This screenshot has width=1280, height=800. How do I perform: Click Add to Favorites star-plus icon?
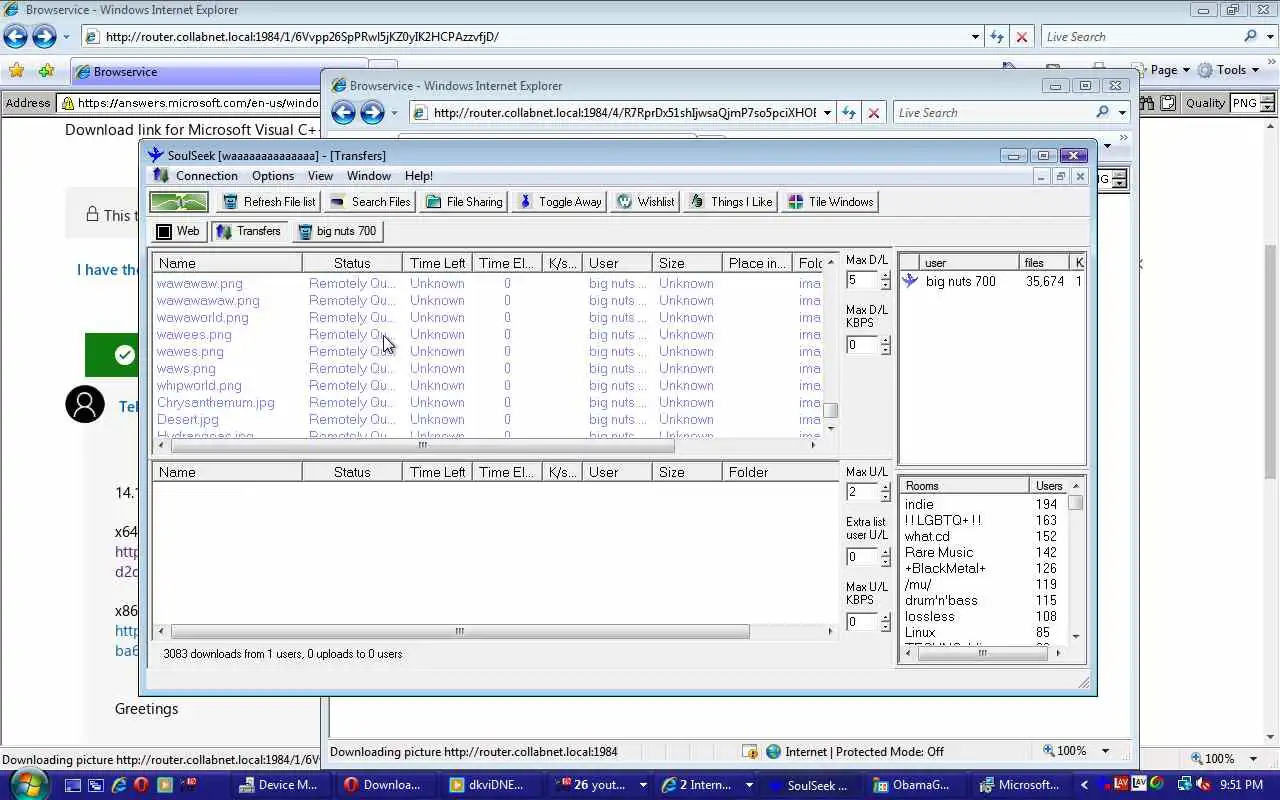click(46, 71)
